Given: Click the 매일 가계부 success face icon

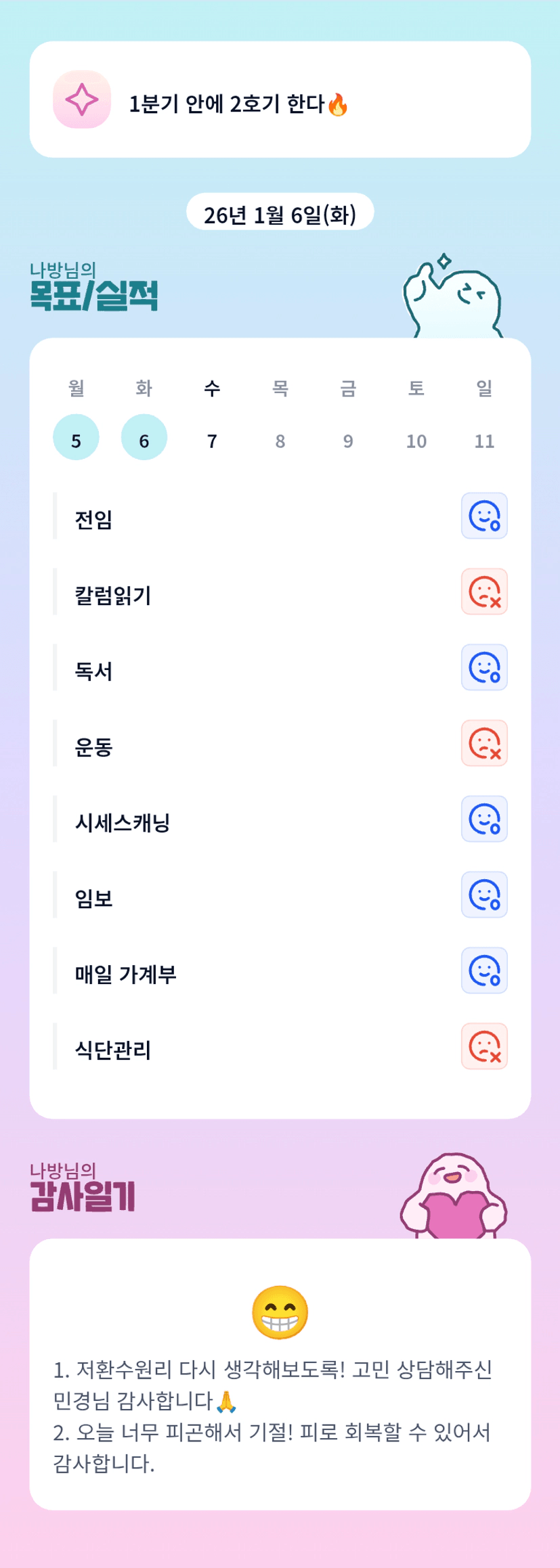Looking at the screenshot, I should (484, 971).
